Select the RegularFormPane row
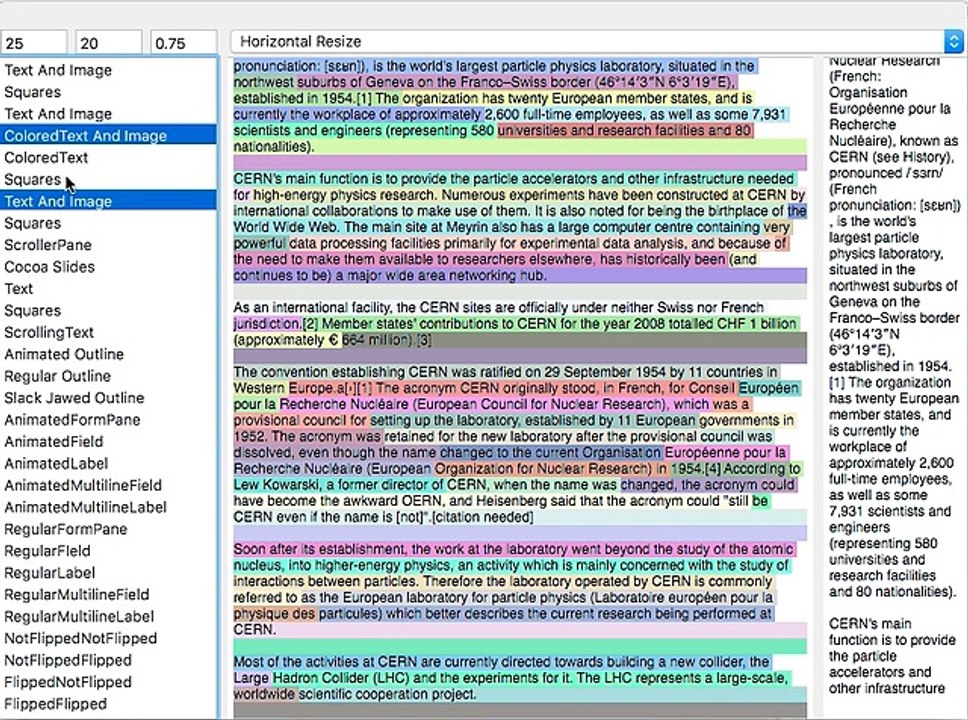 109,529
